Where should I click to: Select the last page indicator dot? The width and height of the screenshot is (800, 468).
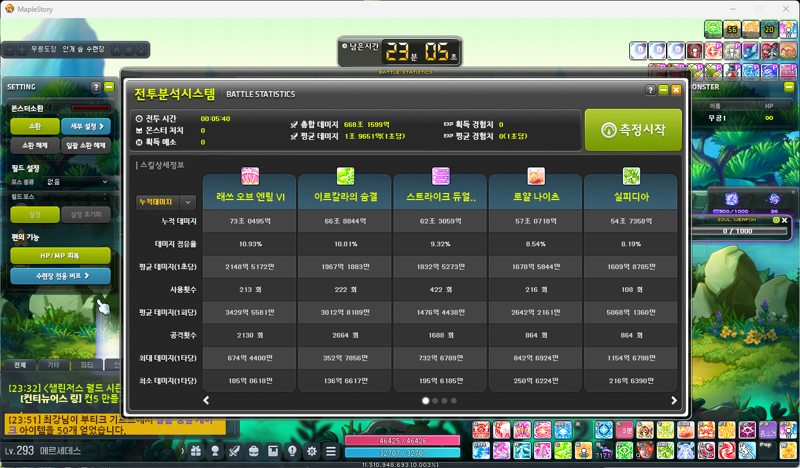(x=454, y=401)
